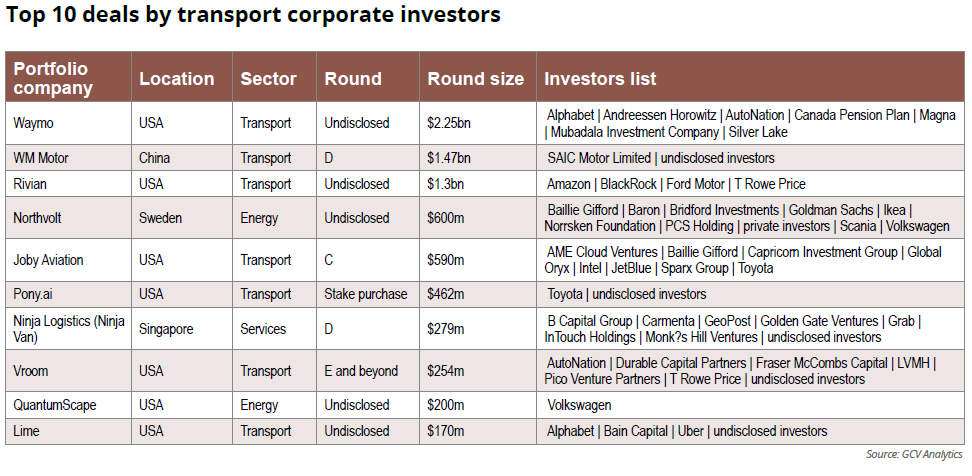The width and height of the screenshot is (972, 476).
Task: Click the Investors list column header
Action: point(600,78)
